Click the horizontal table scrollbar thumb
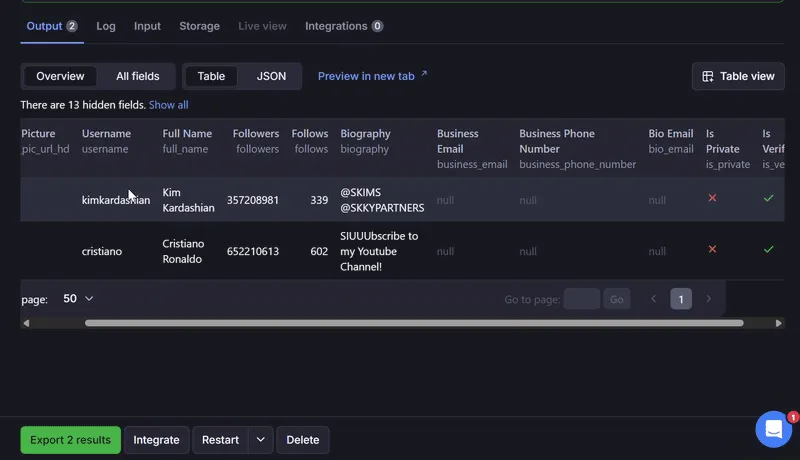Image resolution: width=800 pixels, height=460 pixels. click(414, 323)
